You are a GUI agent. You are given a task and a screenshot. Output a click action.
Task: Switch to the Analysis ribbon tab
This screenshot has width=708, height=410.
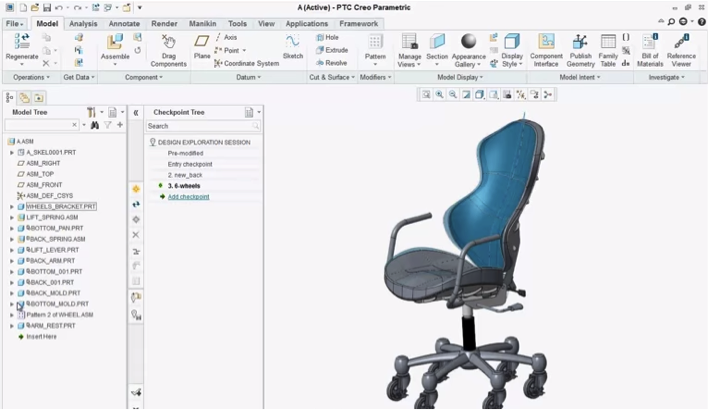pyautogui.click(x=83, y=22)
